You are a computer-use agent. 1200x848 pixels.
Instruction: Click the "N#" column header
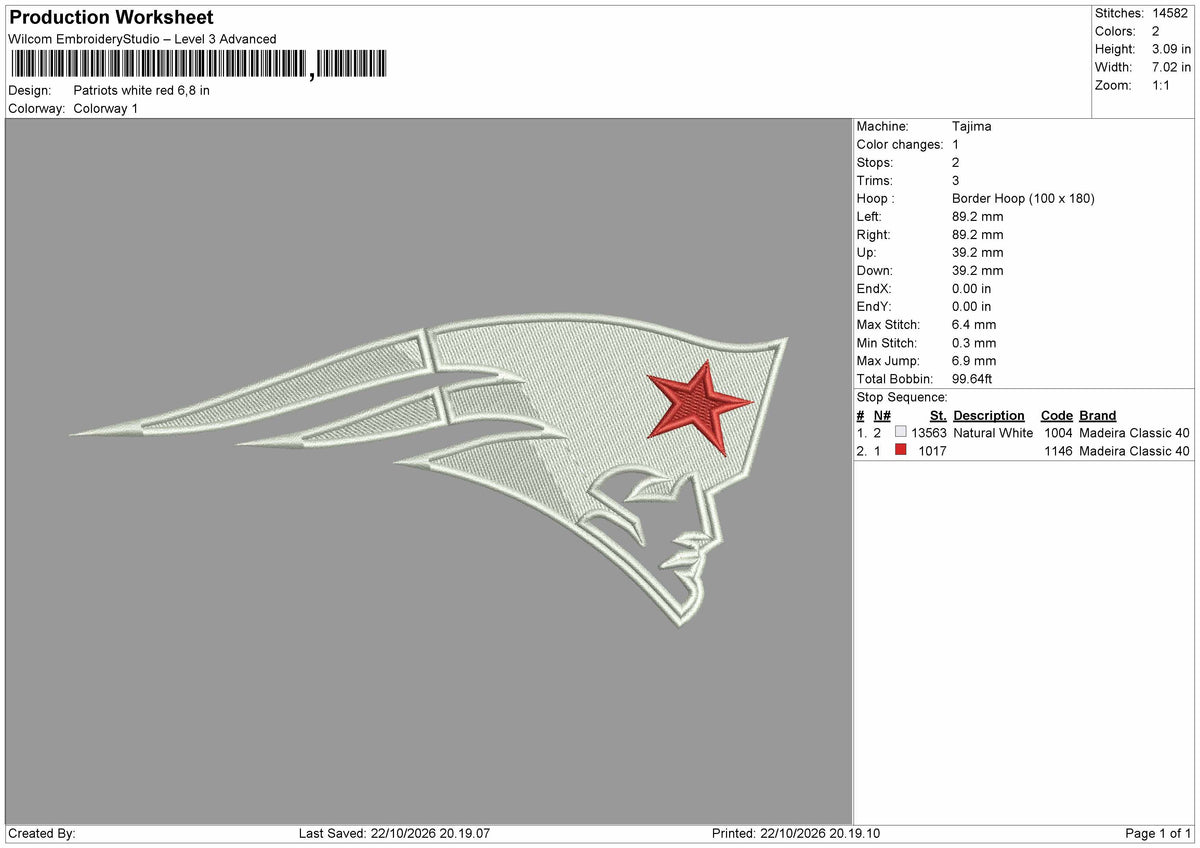coord(882,415)
